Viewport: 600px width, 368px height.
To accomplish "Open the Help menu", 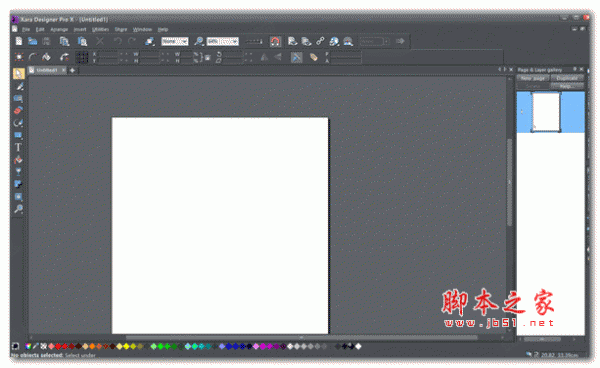I will coord(163,29).
